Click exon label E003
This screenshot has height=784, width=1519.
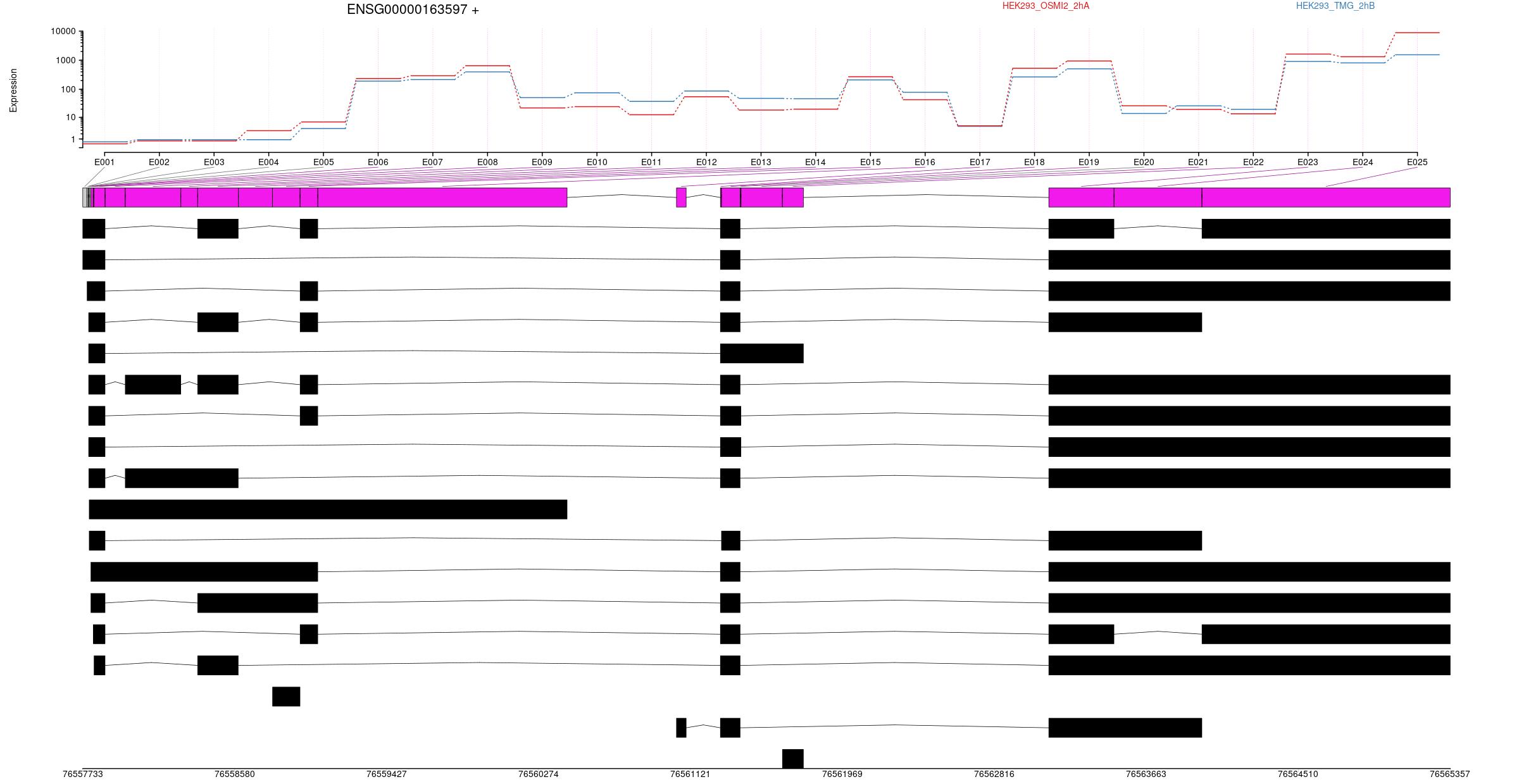[x=214, y=162]
